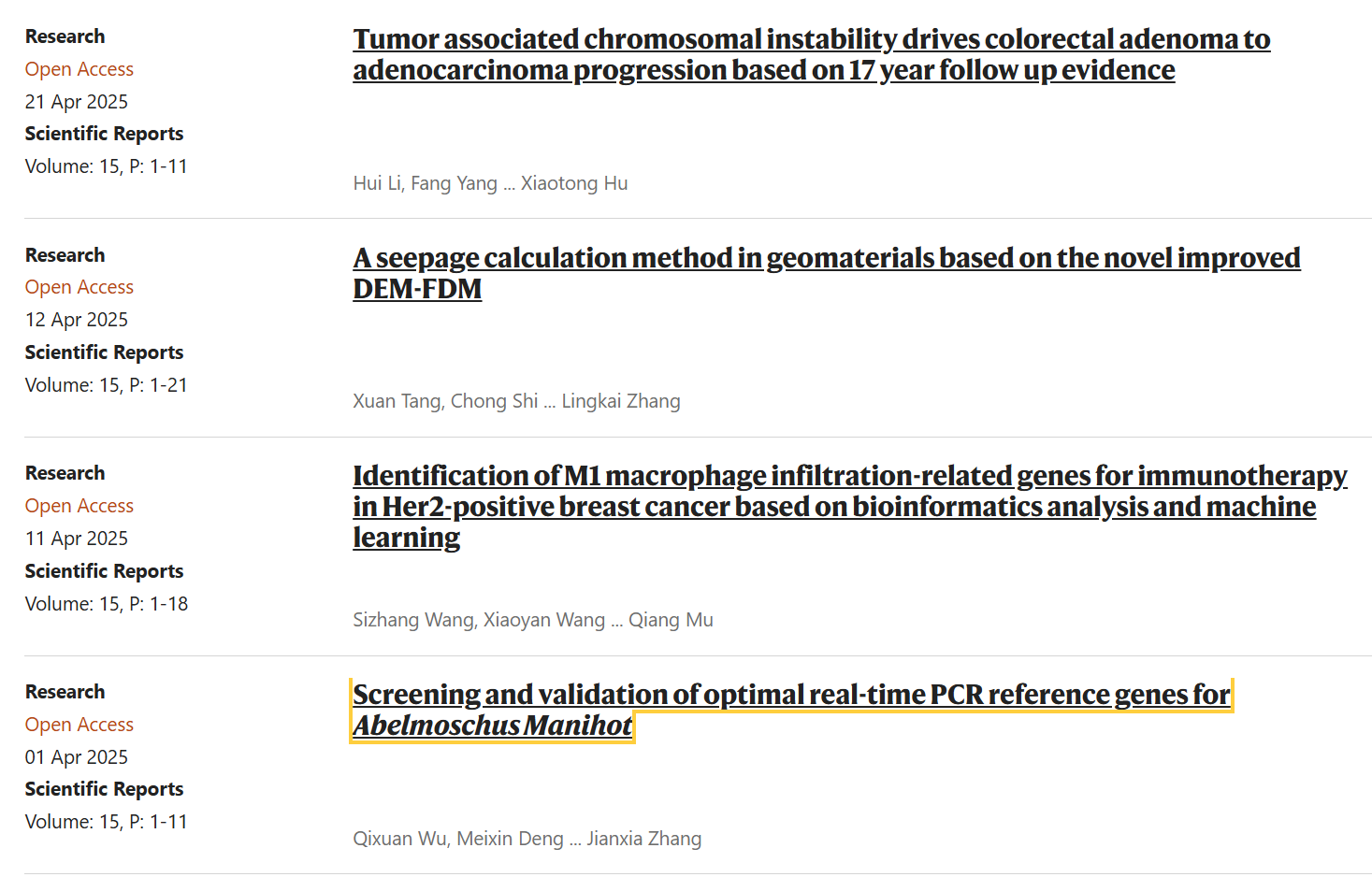Screen dimensions: 1372x877
Task: Click Open Access label above 01 Apr 2025
Action: (79, 725)
